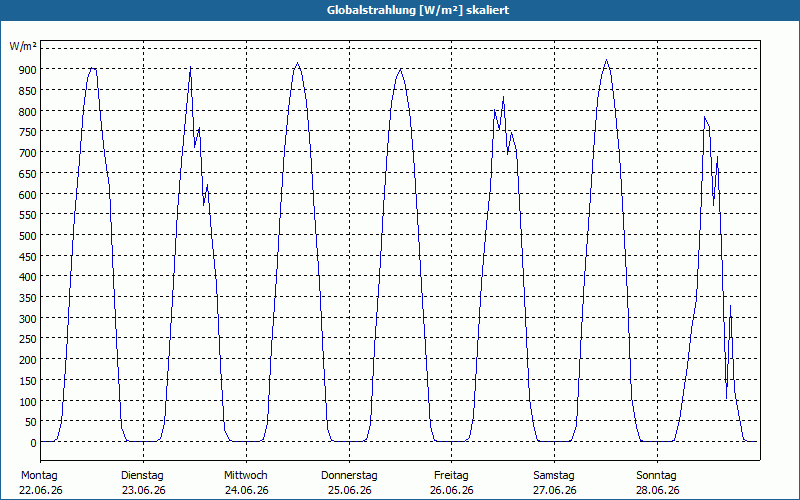
Task: Click Saturday's highest radiation peak
Action: [x=606, y=60]
